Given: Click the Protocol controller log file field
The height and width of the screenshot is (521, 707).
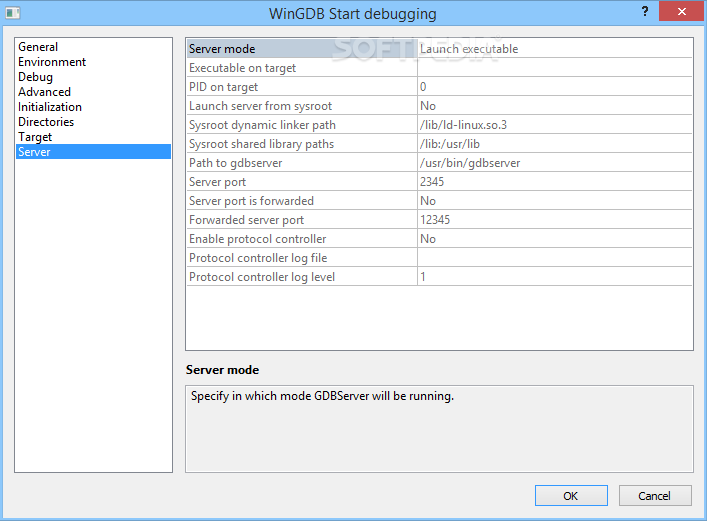Looking at the screenshot, I should tap(554, 258).
